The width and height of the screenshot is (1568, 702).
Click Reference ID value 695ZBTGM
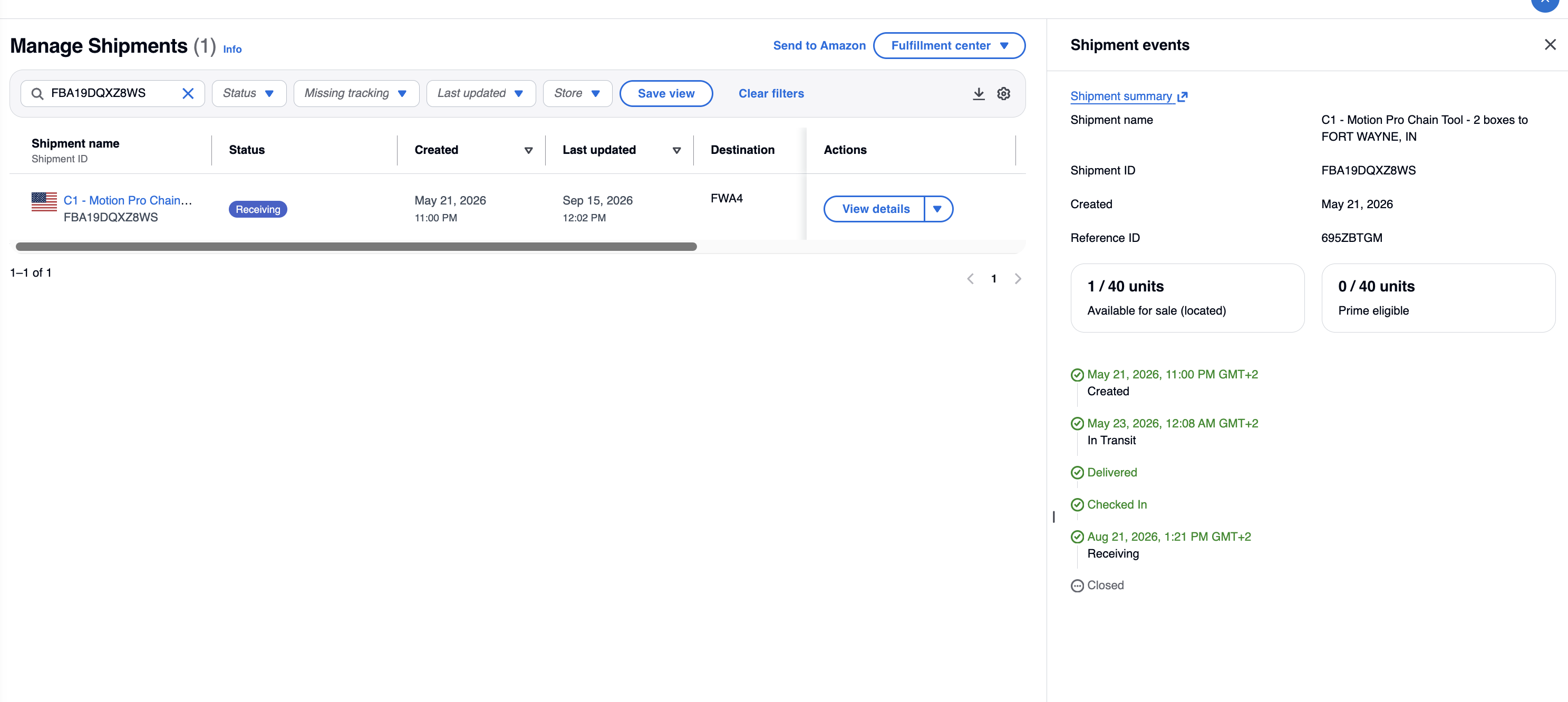pyautogui.click(x=1351, y=238)
